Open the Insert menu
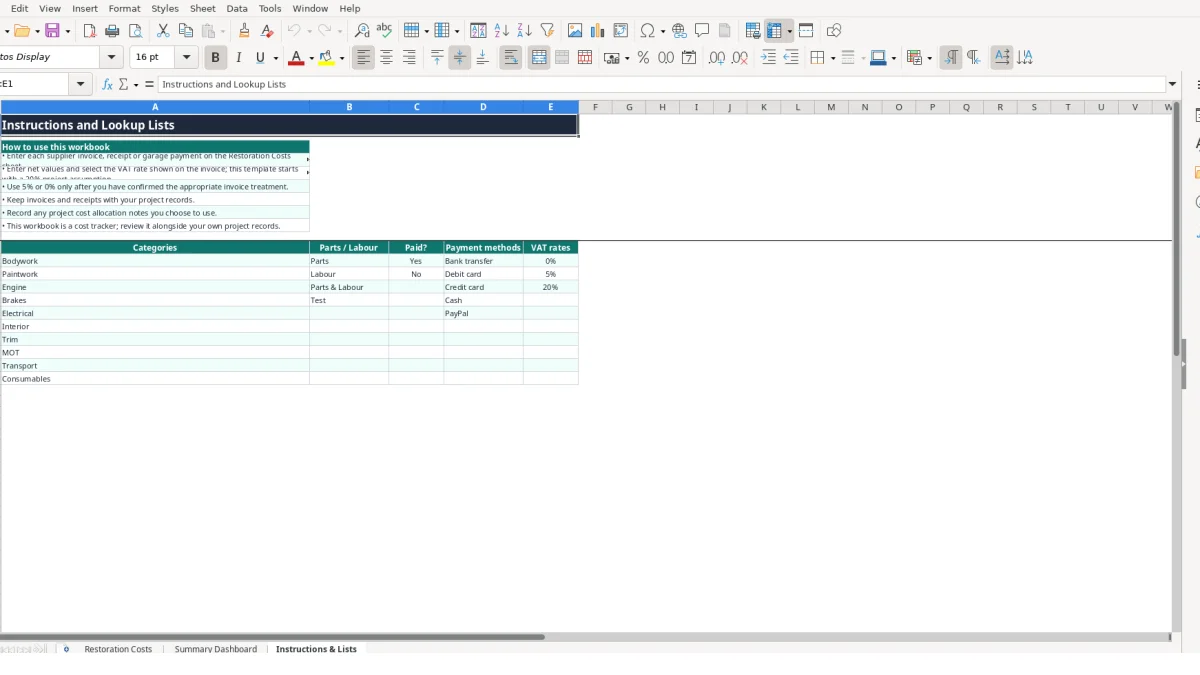The height and width of the screenshot is (675, 1200). [x=85, y=8]
